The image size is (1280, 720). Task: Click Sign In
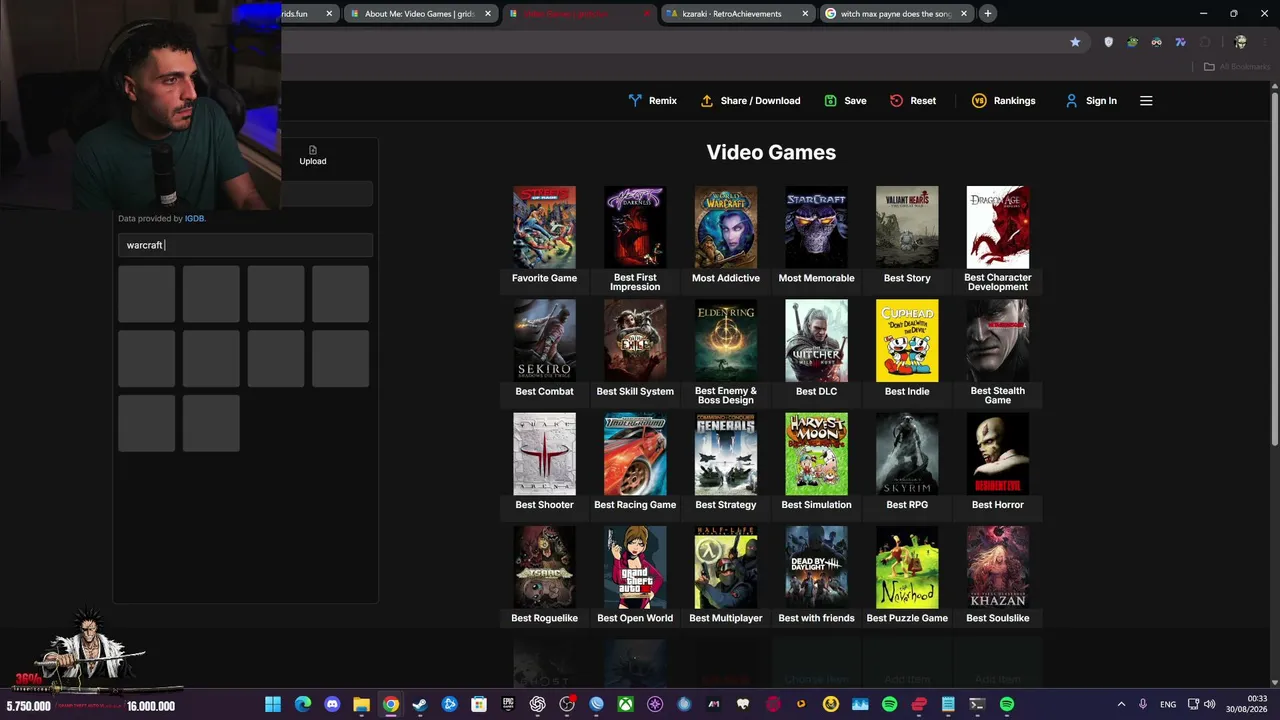pos(1090,101)
